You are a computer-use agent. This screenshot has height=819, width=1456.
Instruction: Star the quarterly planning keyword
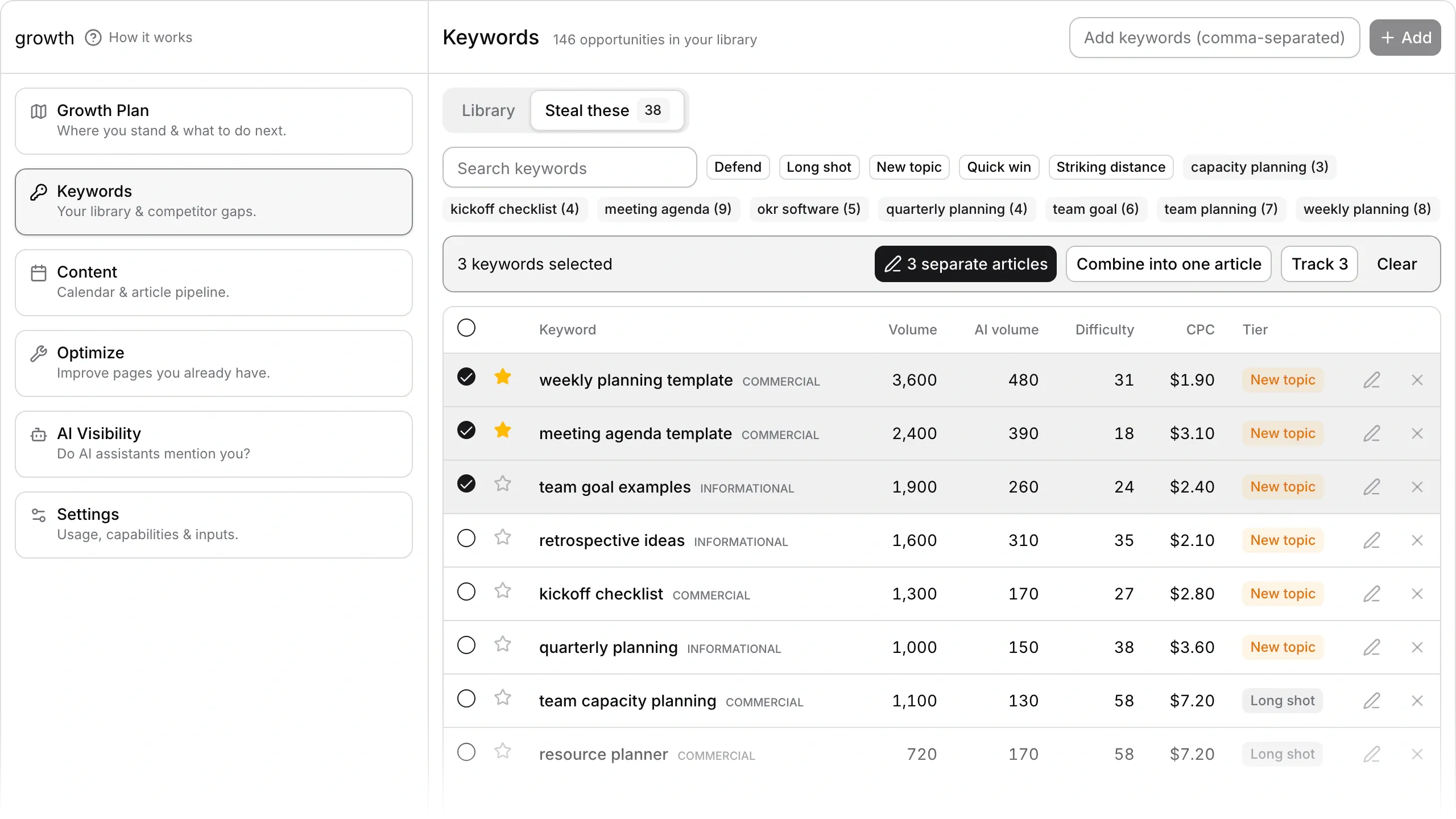503,644
